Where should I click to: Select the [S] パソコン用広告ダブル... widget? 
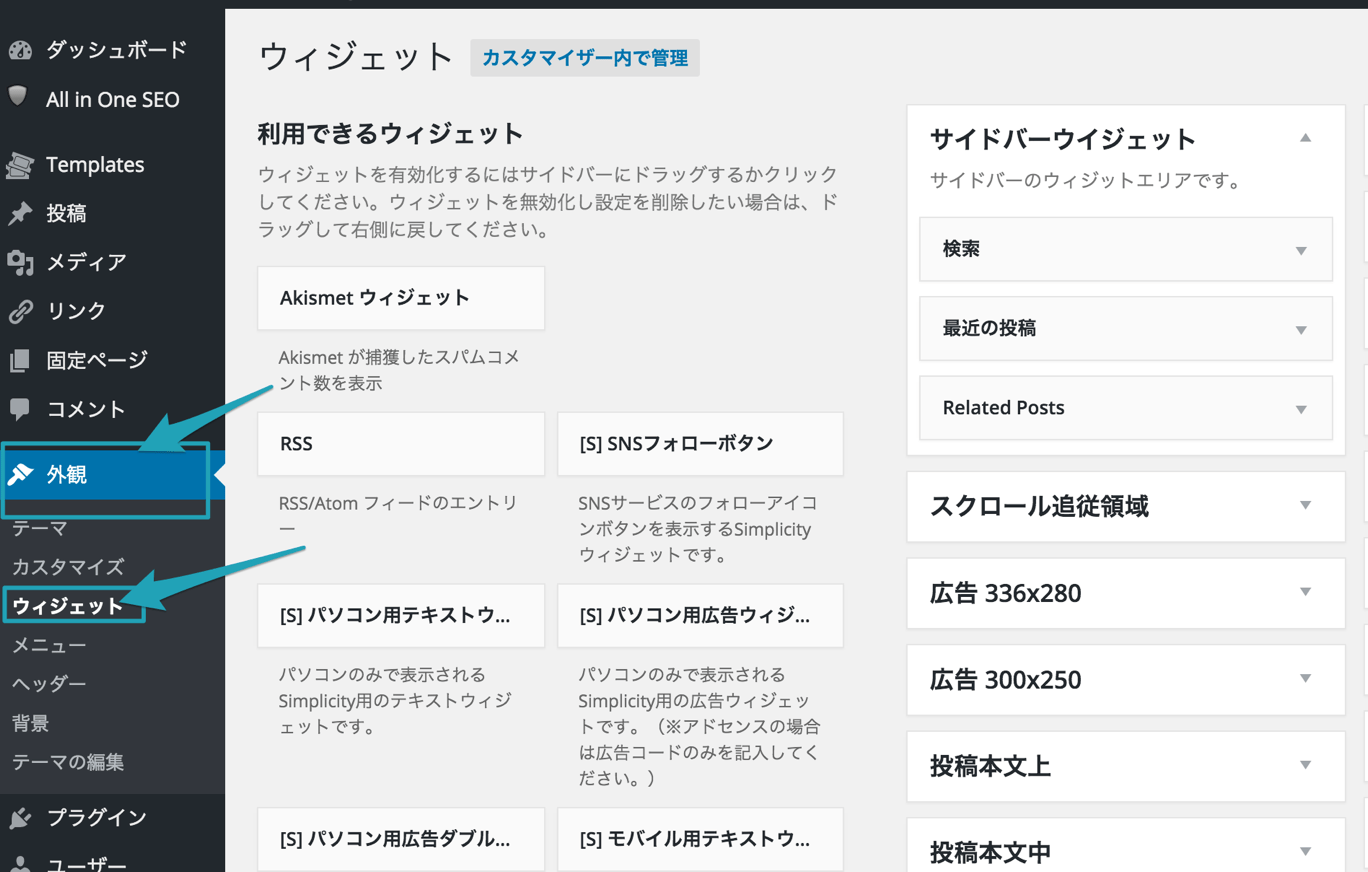(401, 840)
